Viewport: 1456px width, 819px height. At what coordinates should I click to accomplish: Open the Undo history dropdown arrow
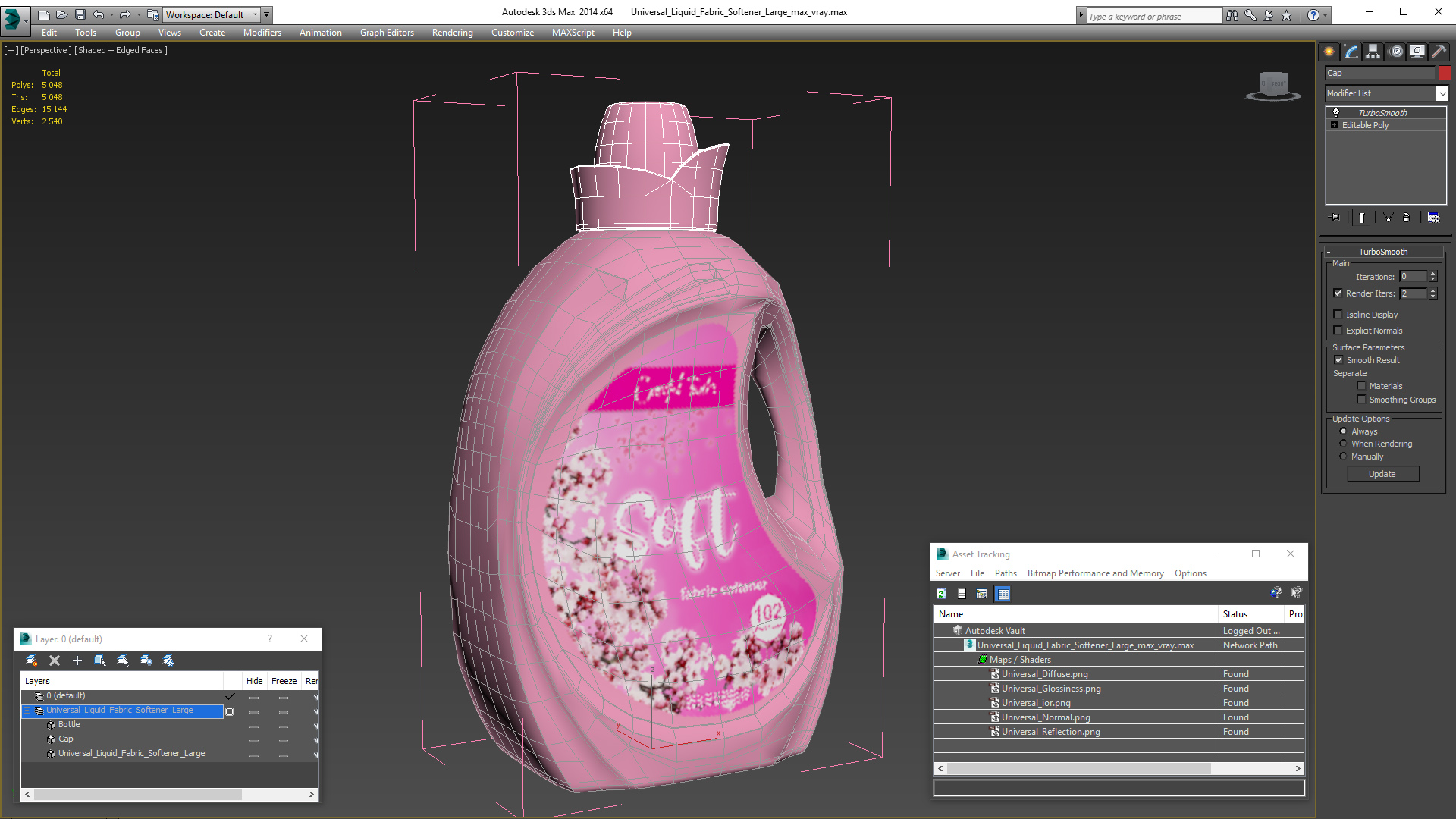click(111, 14)
